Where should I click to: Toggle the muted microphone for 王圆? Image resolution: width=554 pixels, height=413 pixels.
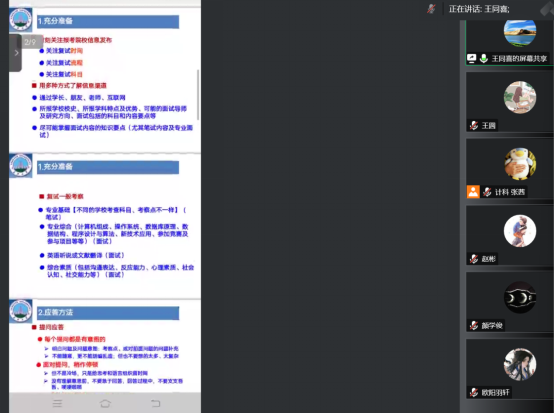tap(474, 125)
